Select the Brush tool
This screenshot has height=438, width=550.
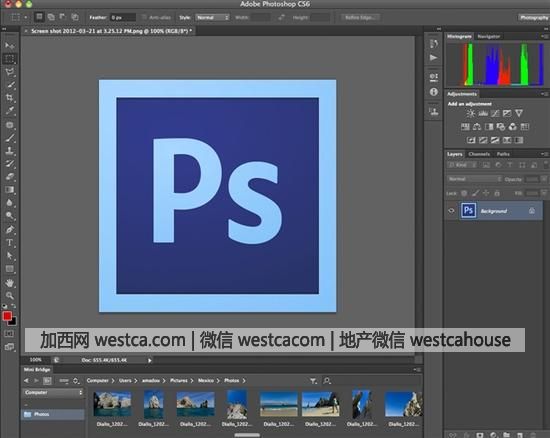9,138
